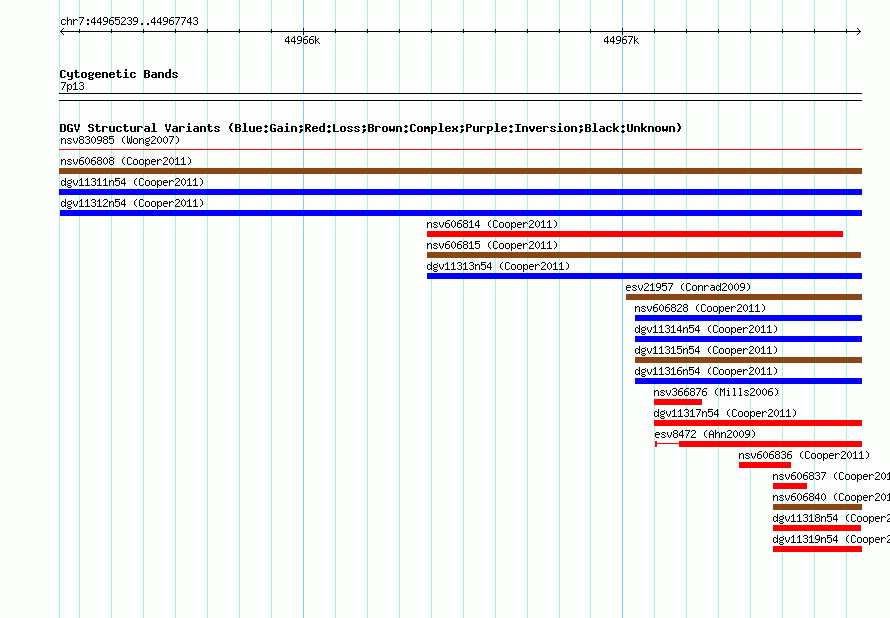Screen dimensions: 890x618
Task: Open nsv366876 (Mills2006) variant label
Action: [716, 392]
